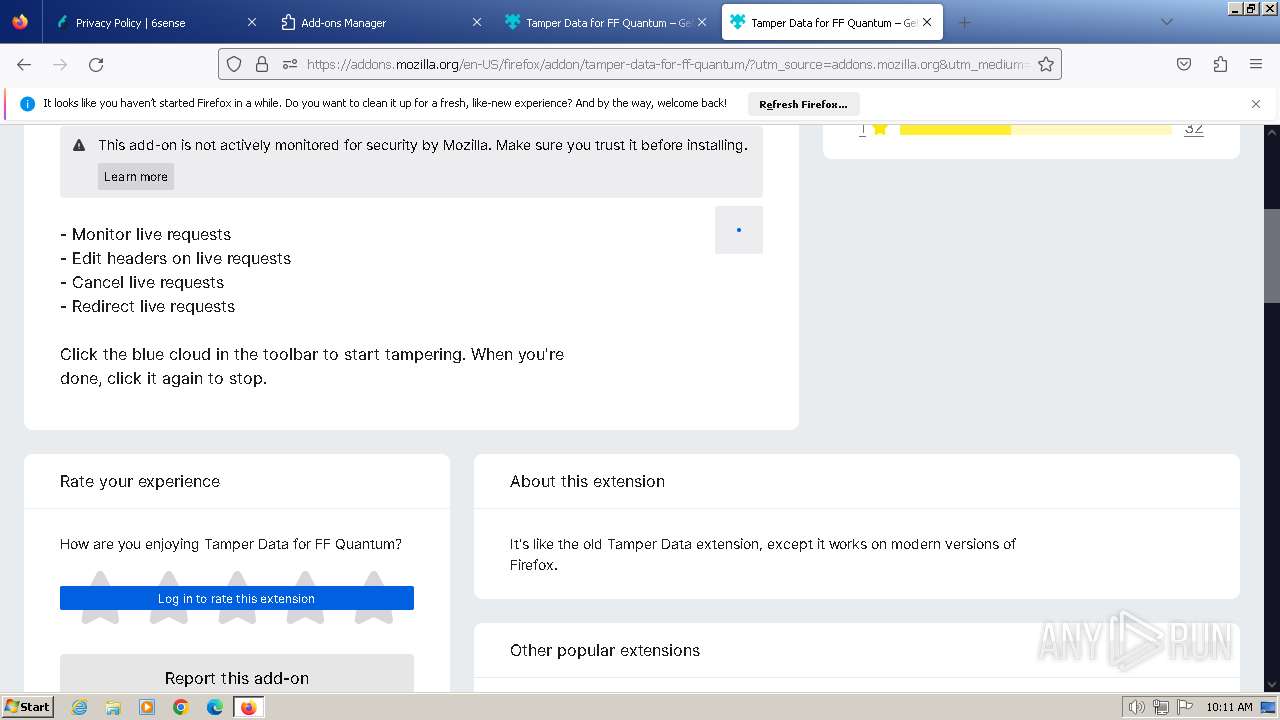The height and width of the screenshot is (720, 1280).
Task: Go back to previous page
Action: pos(24,64)
